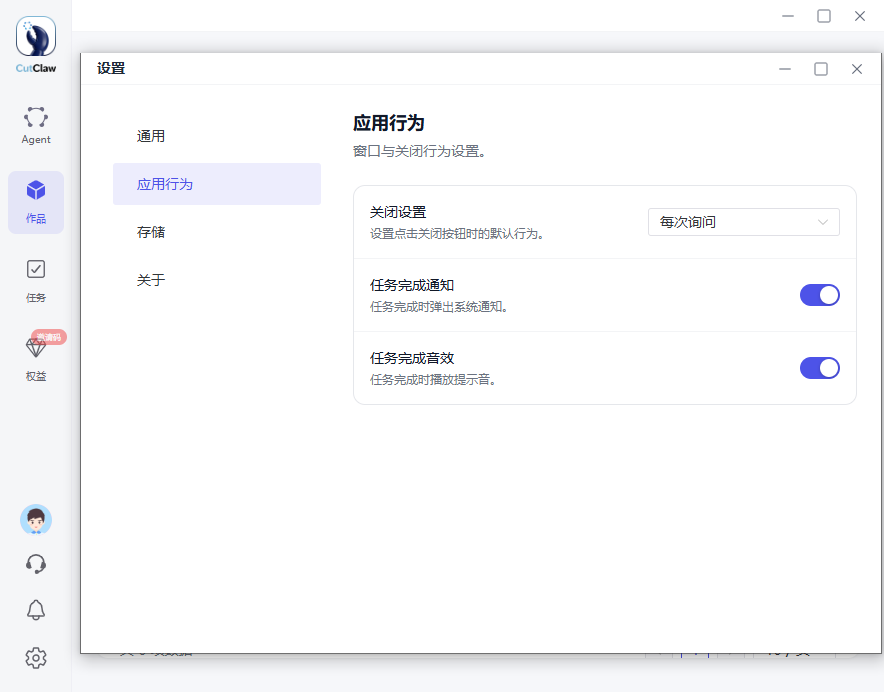This screenshot has width=884, height=692.
Task: Close the main CutClaw window
Action: [x=860, y=16]
